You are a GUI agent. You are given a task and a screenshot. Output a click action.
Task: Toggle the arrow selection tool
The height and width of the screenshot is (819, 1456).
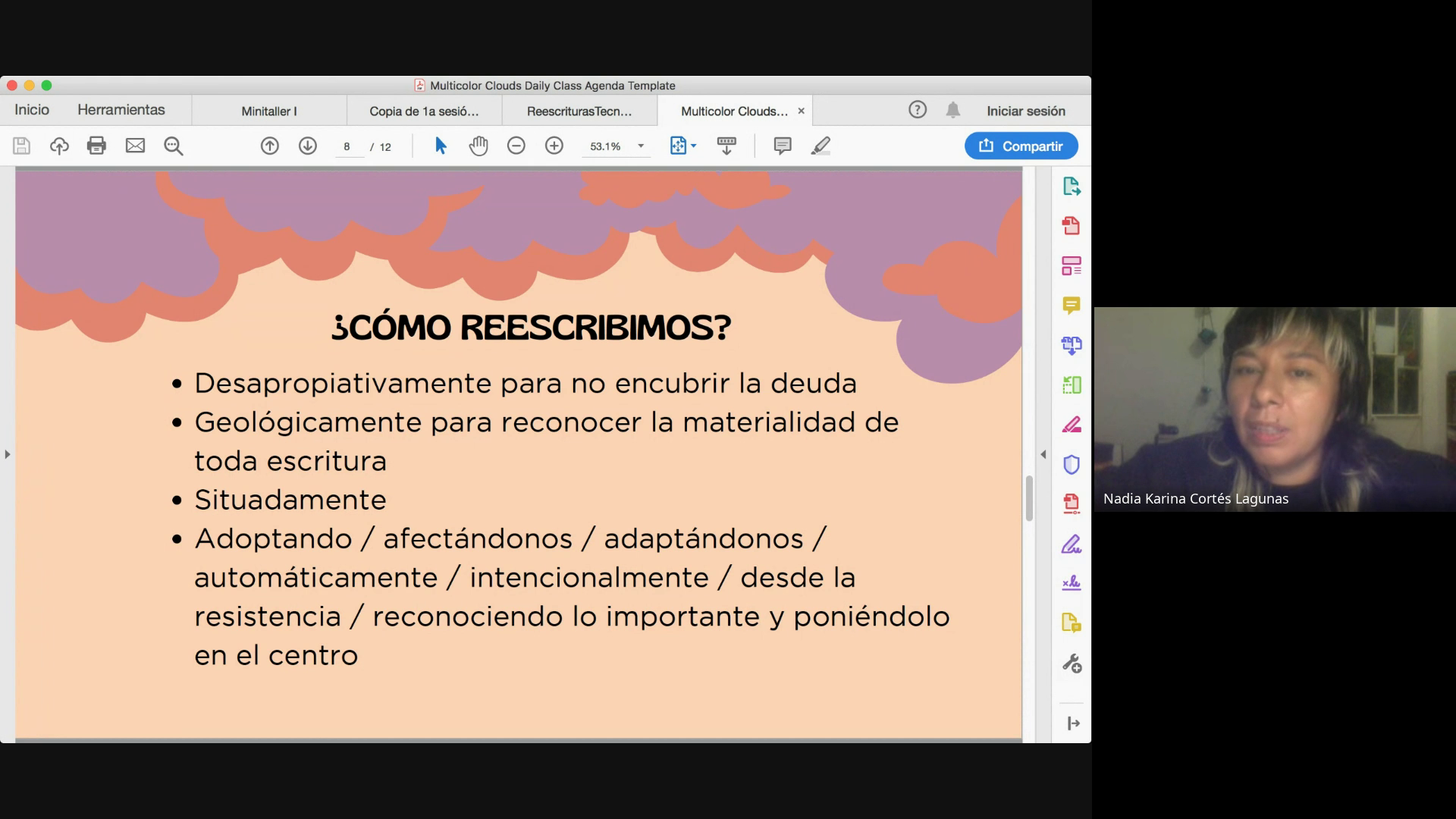(x=441, y=146)
